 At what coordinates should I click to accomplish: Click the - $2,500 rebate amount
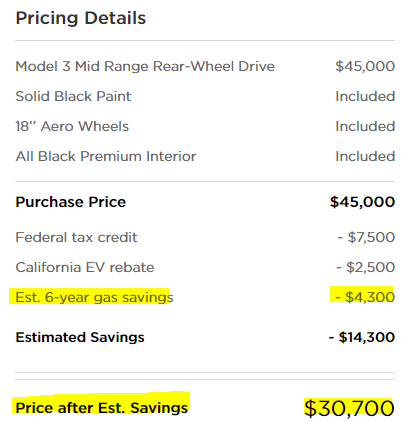coord(366,267)
